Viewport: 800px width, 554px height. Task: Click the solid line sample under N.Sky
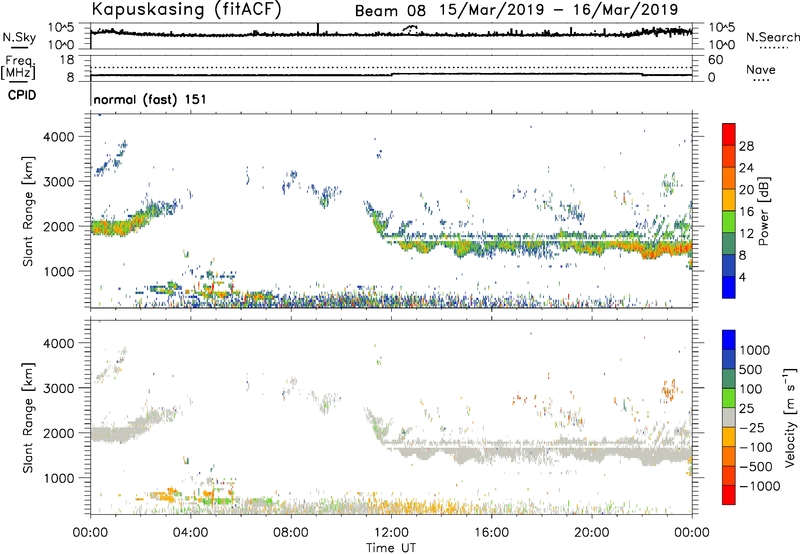(19, 47)
